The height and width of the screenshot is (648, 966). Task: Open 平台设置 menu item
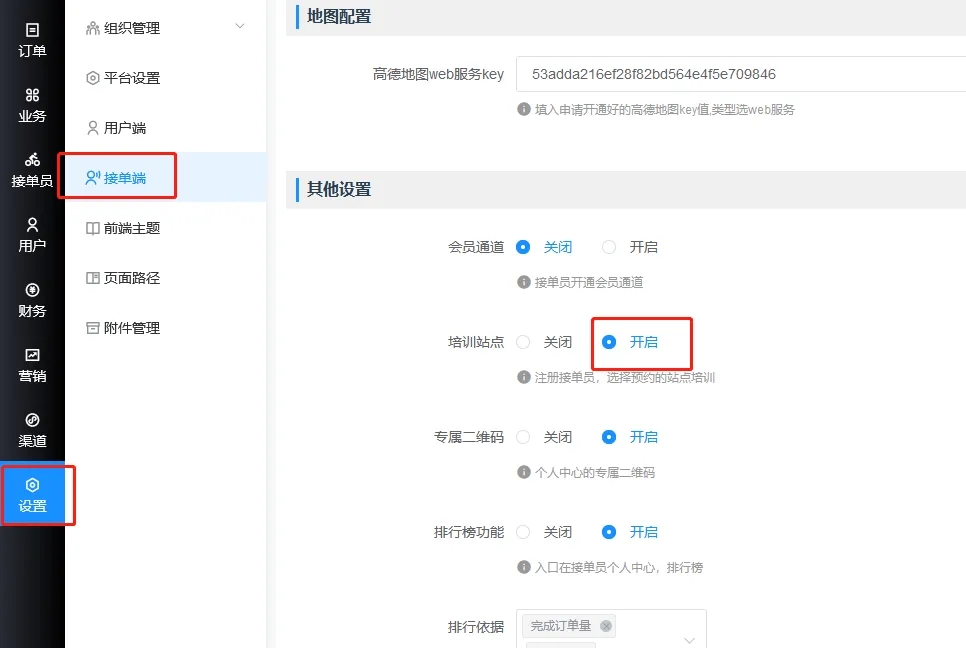tap(131, 78)
